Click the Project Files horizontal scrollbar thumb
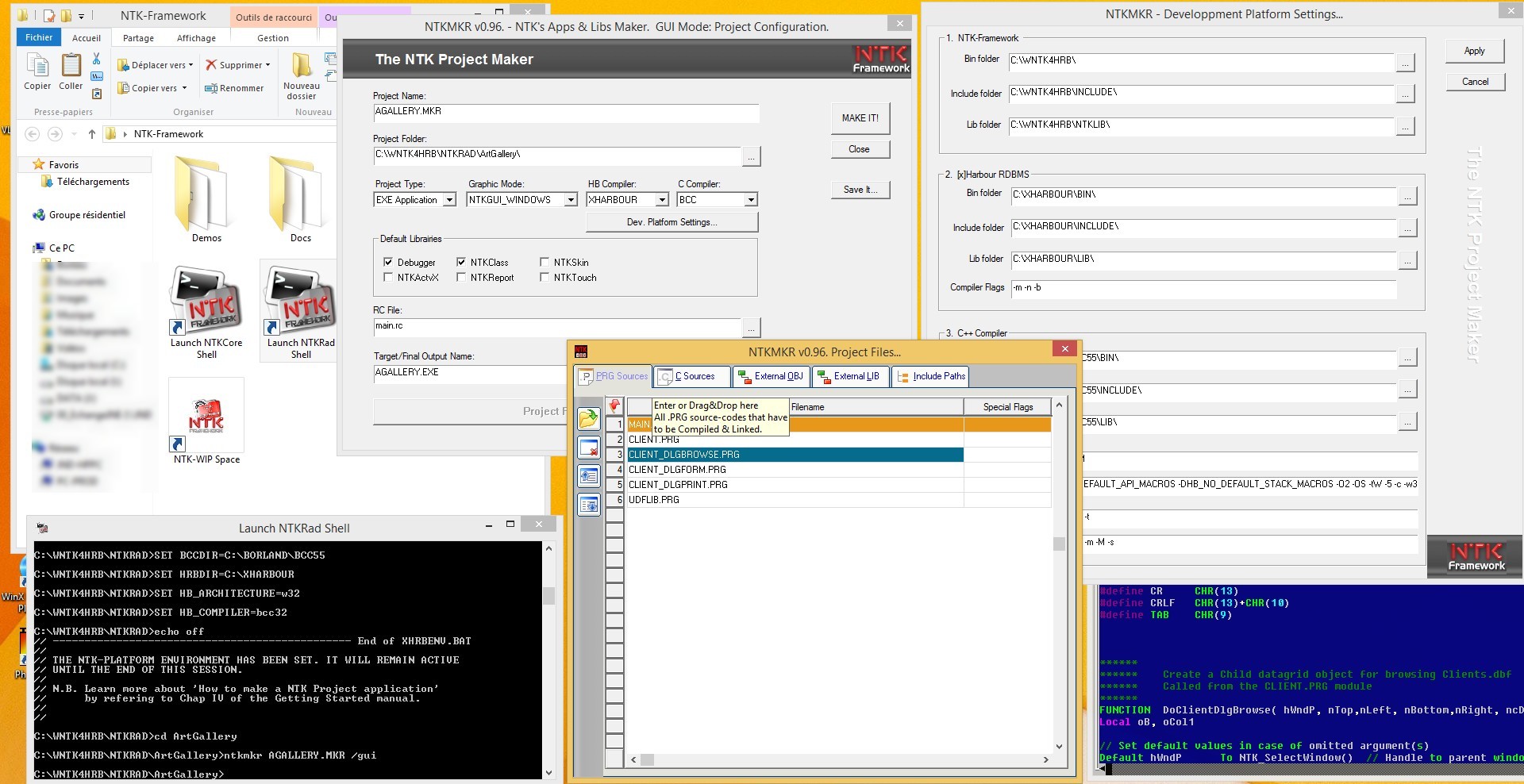 click(647, 760)
